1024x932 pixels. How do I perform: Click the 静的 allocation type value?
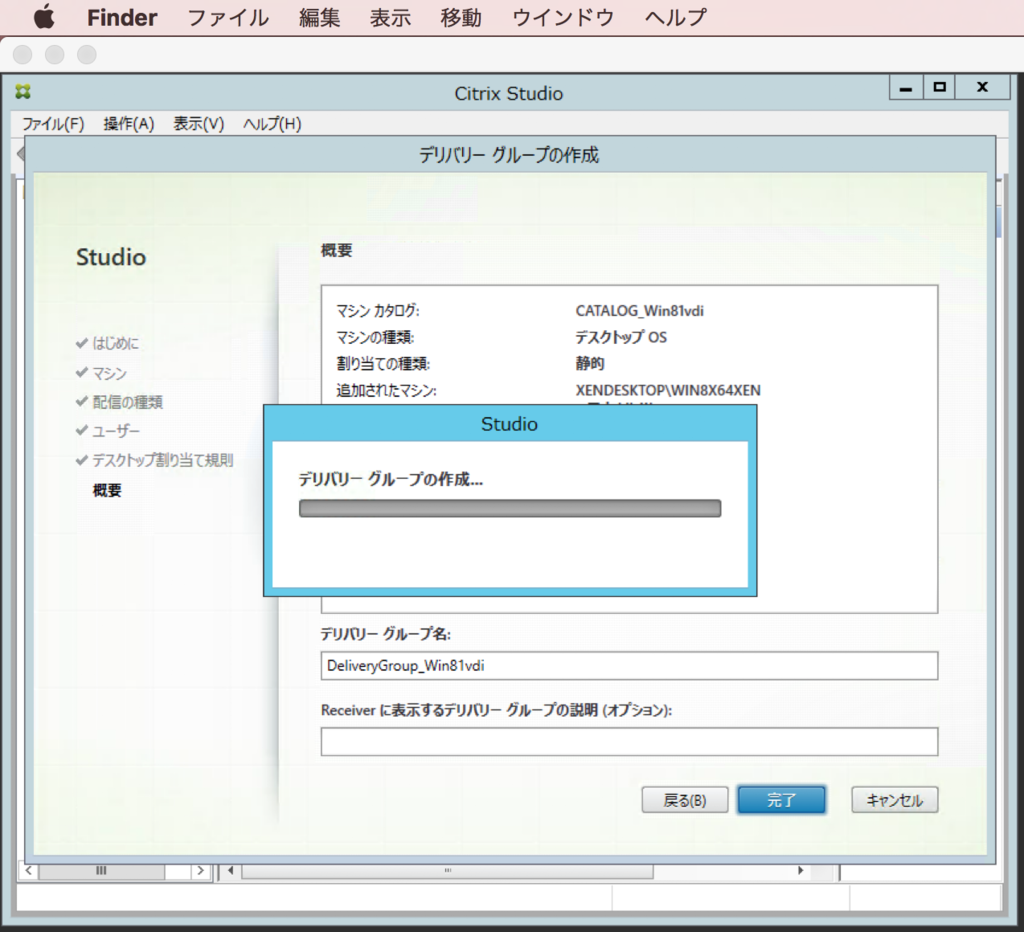590,363
